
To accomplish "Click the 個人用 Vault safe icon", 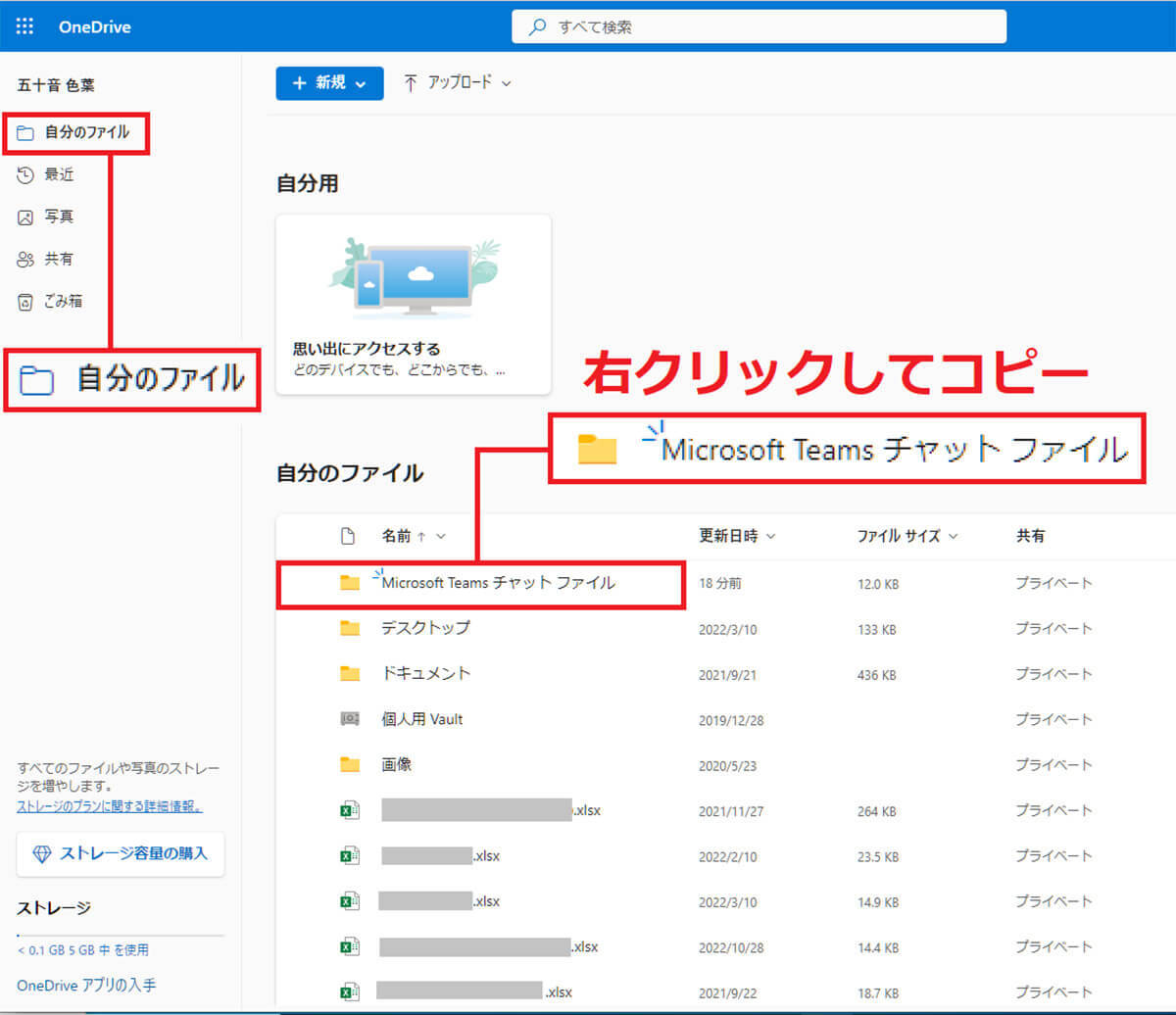I will click(x=350, y=719).
